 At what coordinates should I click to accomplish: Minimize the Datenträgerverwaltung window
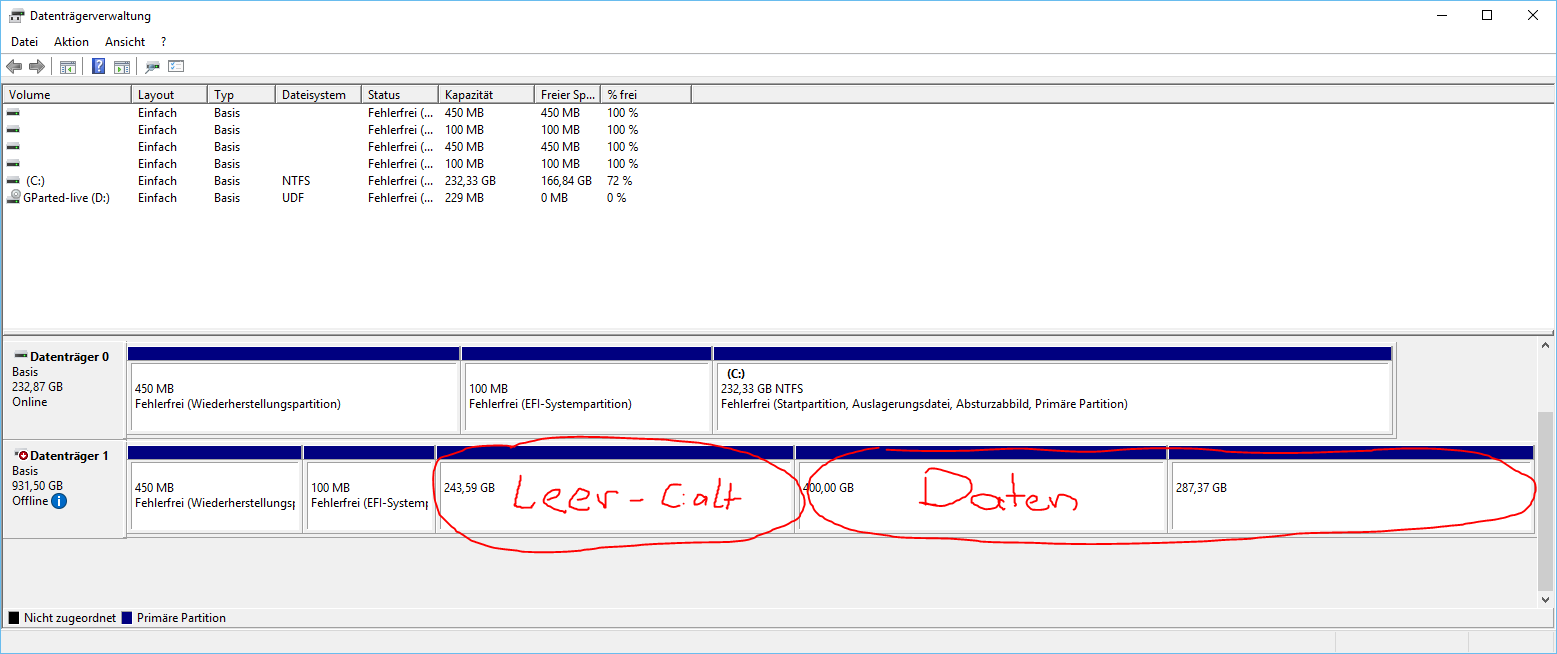(1441, 15)
